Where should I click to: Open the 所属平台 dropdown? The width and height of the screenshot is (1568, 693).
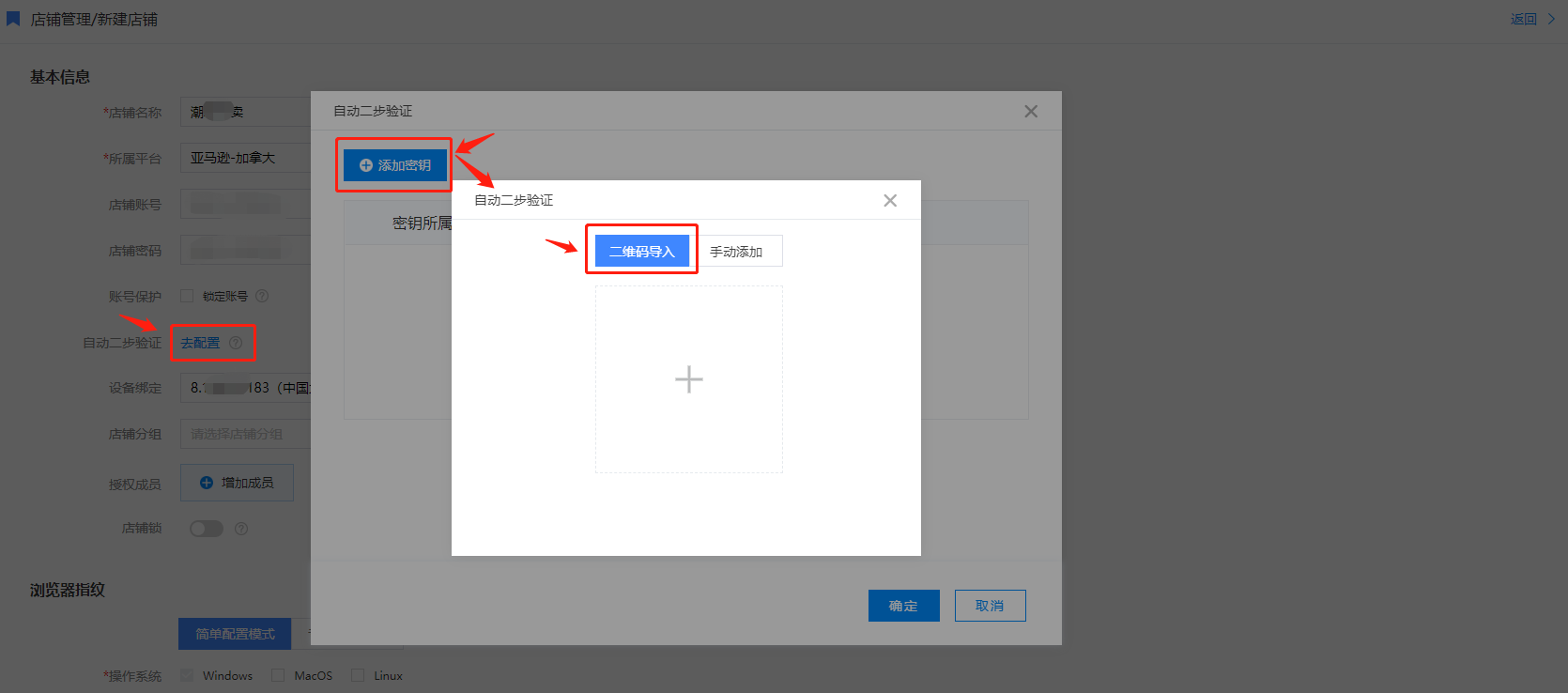tap(246, 158)
